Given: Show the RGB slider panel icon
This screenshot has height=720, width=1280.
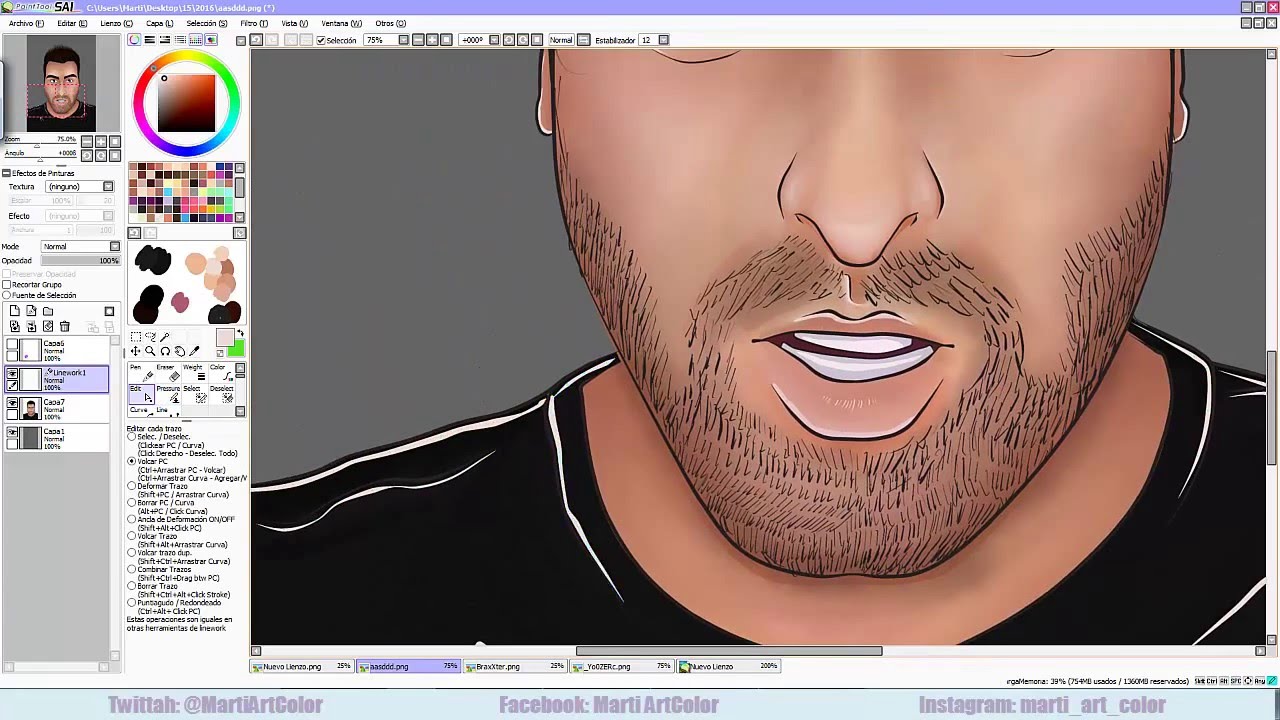Looking at the screenshot, I should 149,40.
